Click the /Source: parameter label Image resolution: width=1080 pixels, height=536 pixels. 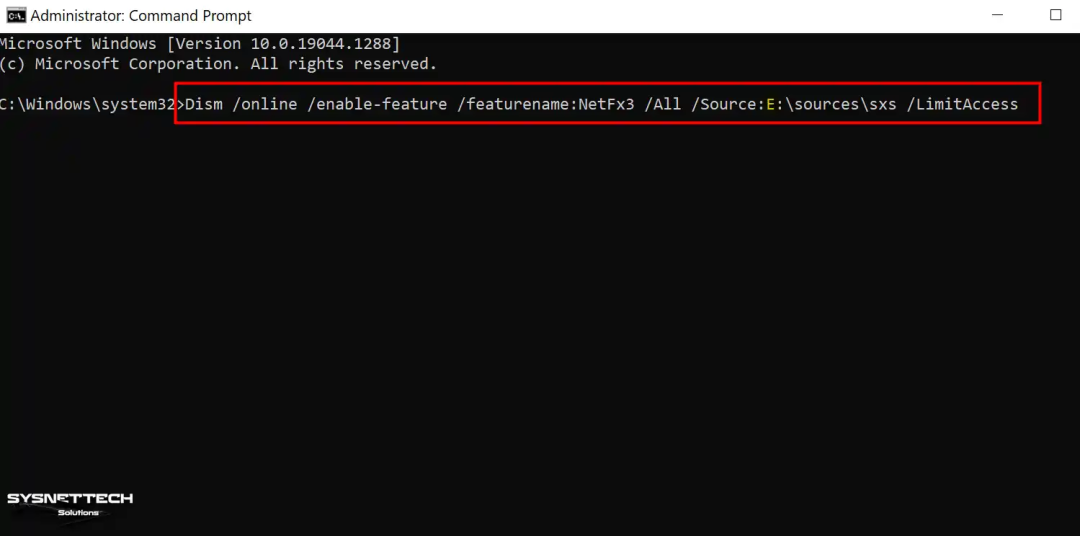coord(727,104)
